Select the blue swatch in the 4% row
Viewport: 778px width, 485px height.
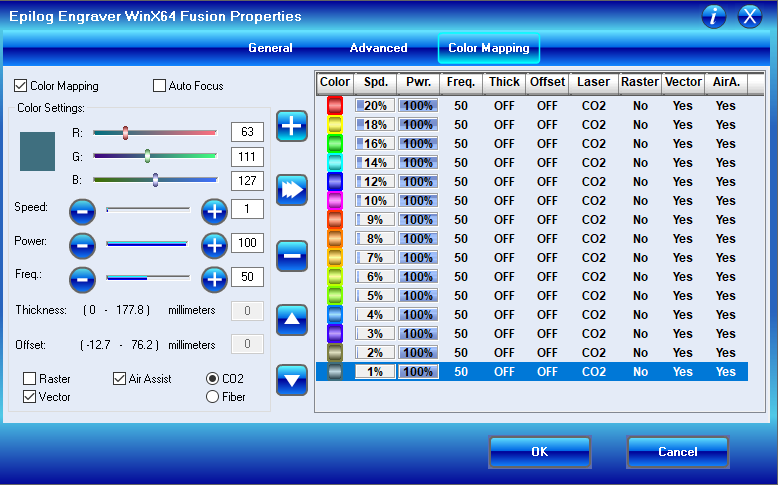tap(335, 315)
